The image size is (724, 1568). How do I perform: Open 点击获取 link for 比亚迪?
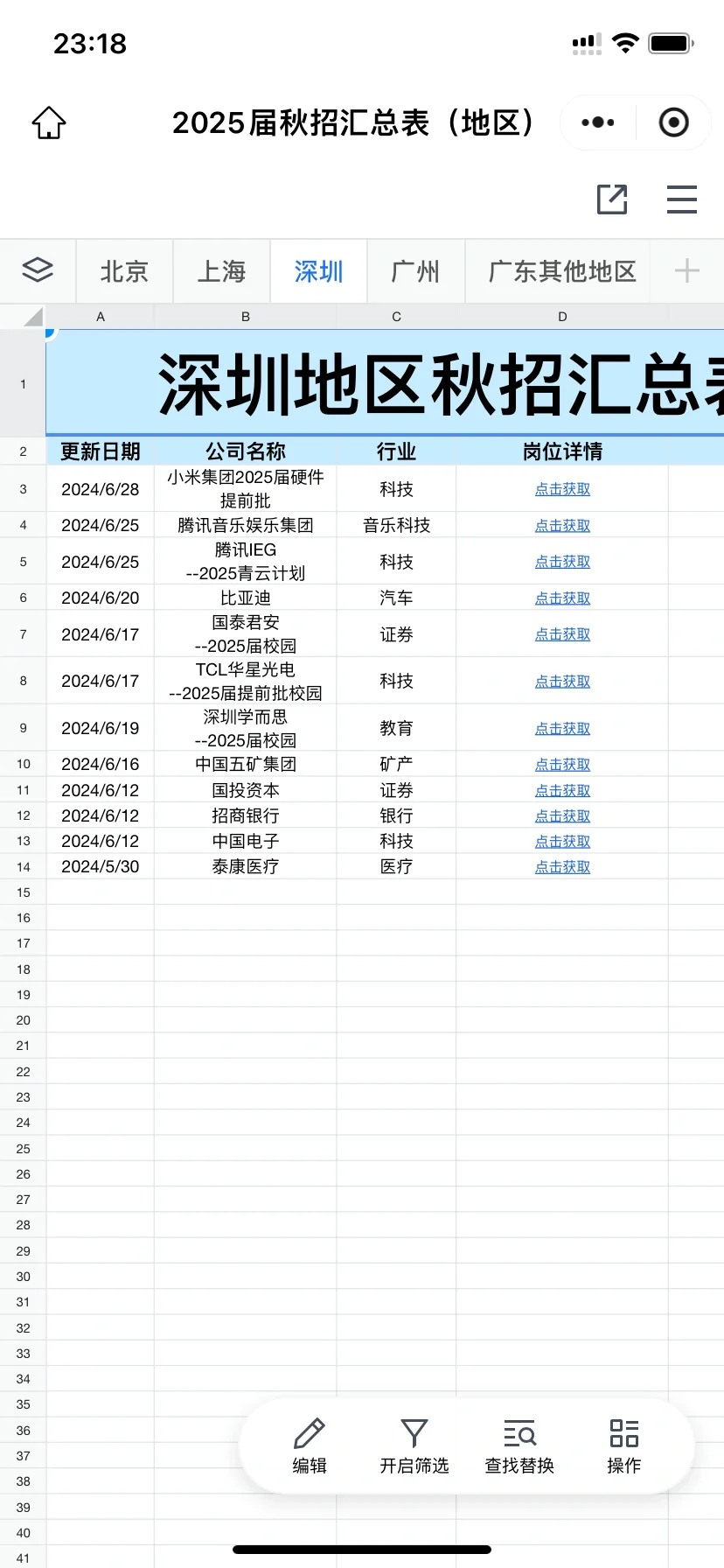562,598
